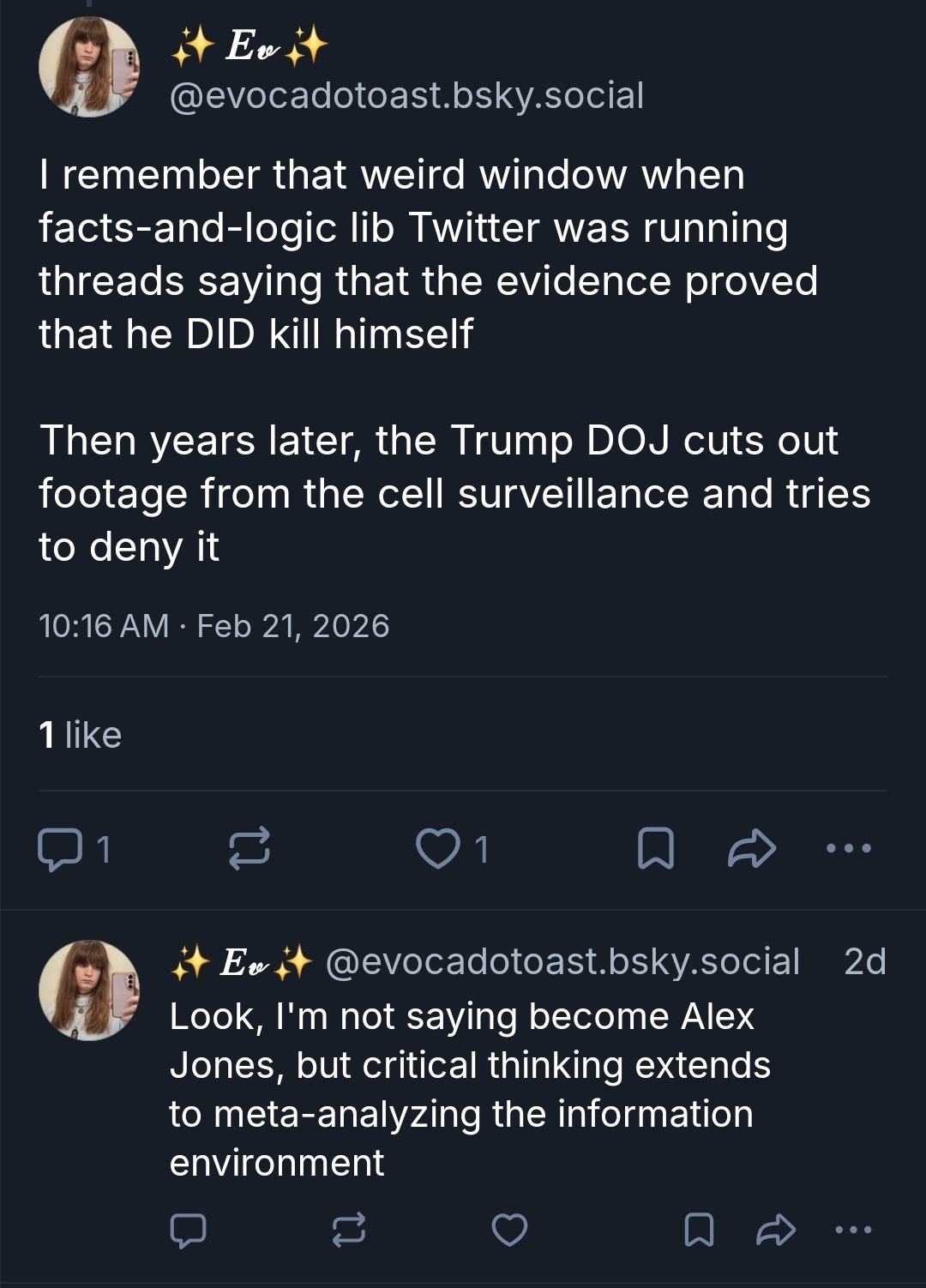Repost the main post by Ev

pyautogui.click(x=250, y=849)
